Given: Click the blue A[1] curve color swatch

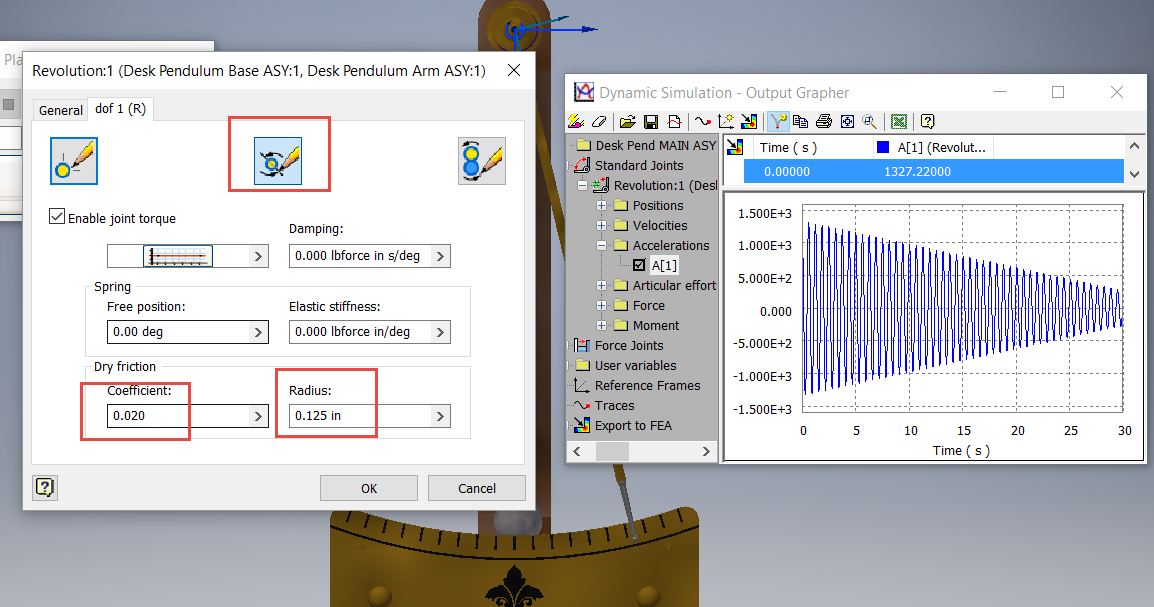Looking at the screenshot, I should [883, 147].
